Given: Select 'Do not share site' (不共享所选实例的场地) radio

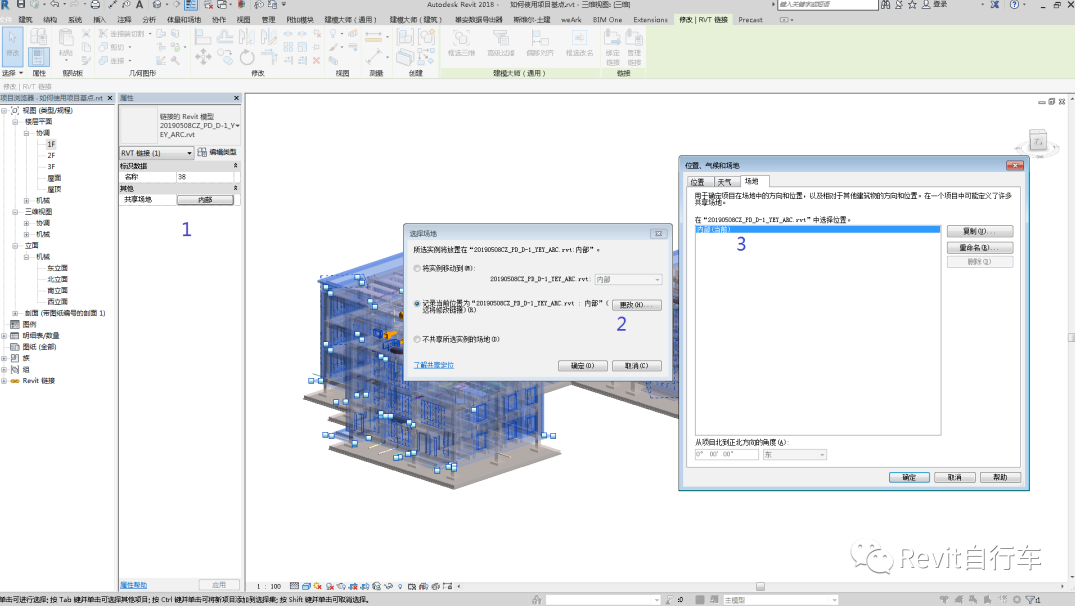Looking at the screenshot, I should 417,340.
